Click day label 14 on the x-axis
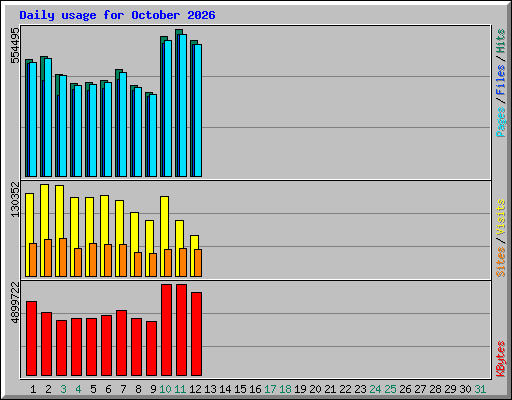This screenshot has height=400, width=512. point(225,389)
